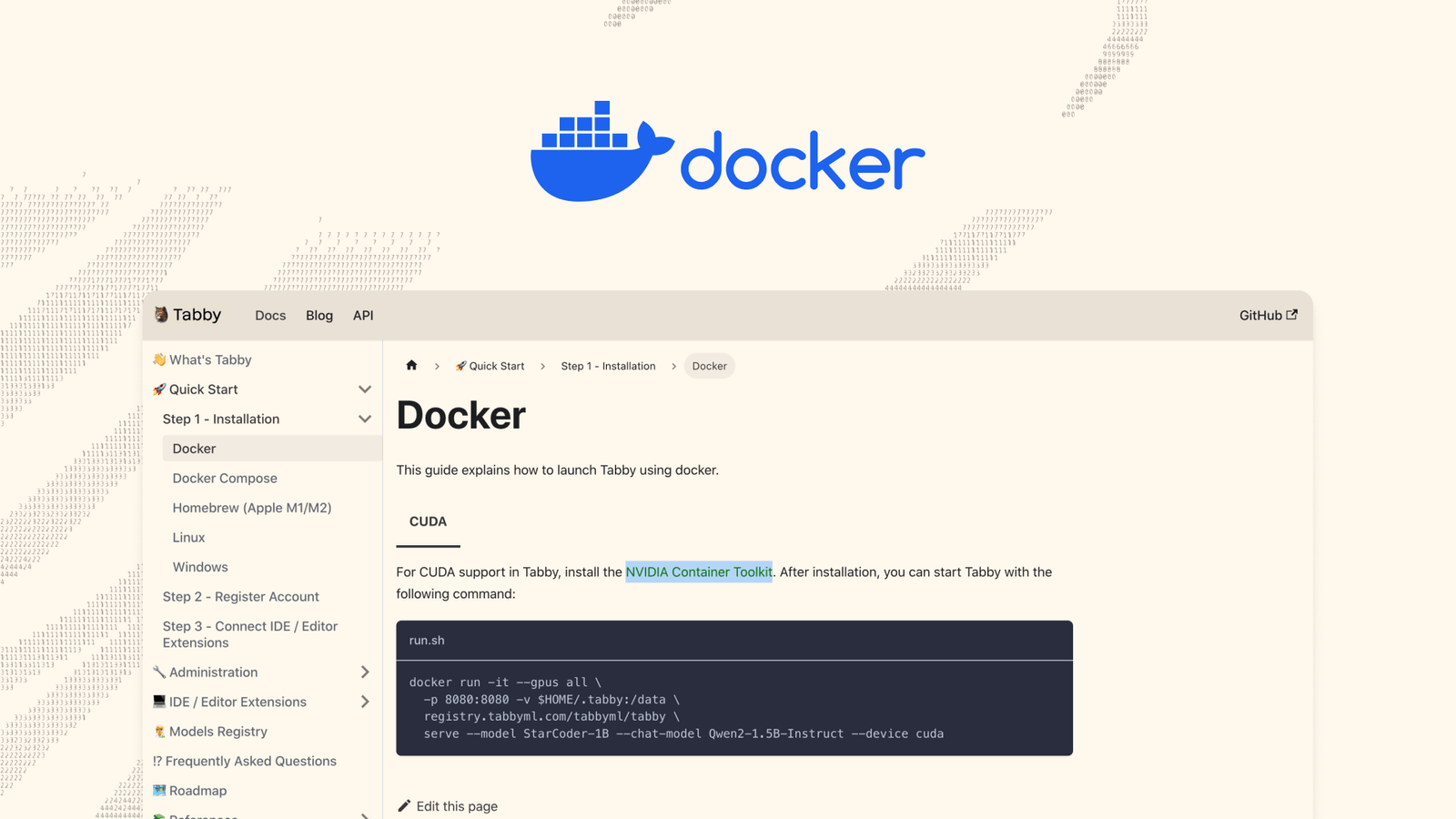
Task: Collapse the Quick Start section
Action: [365, 389]
